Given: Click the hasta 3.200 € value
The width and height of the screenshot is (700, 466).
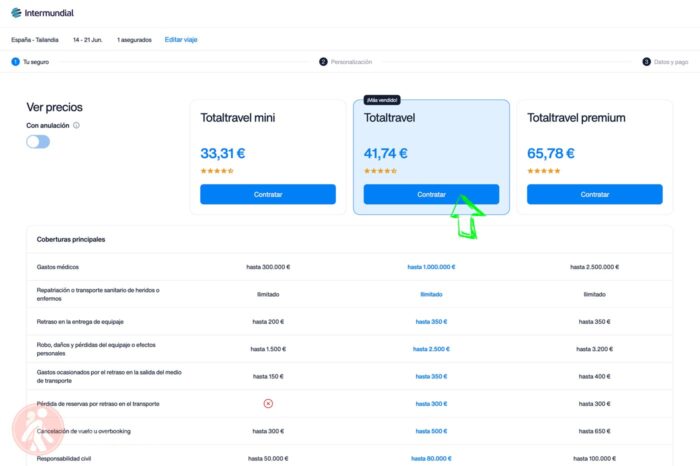Looking at the screenshot, I should (x=595, y=349).
